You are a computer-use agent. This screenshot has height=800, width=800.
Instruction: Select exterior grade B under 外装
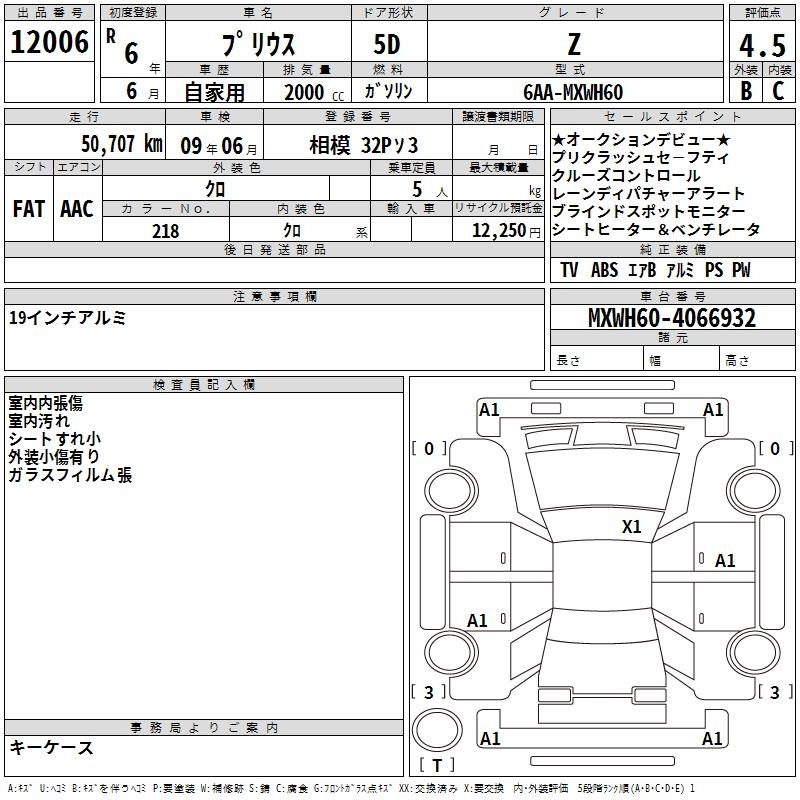click(x=746, y=91)
